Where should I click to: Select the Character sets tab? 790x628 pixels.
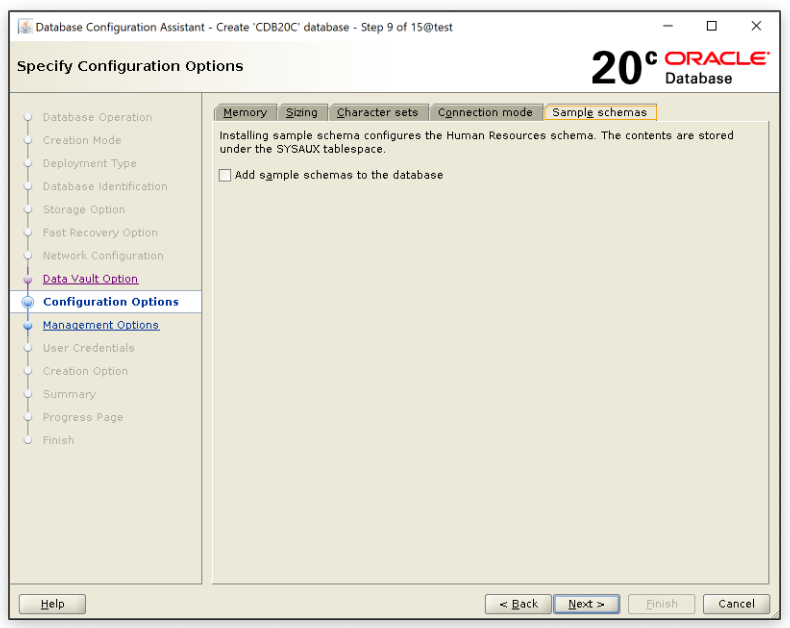(x=378, y=112)
